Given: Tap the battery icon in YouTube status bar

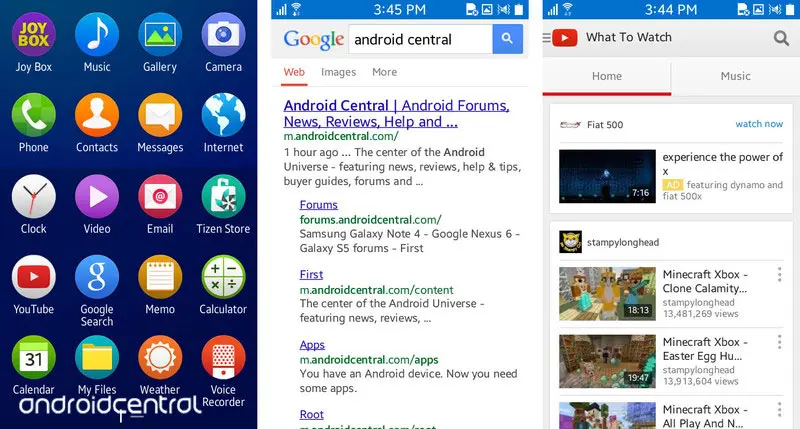Looking at the screenshot, I should click(x=790, y=9).
